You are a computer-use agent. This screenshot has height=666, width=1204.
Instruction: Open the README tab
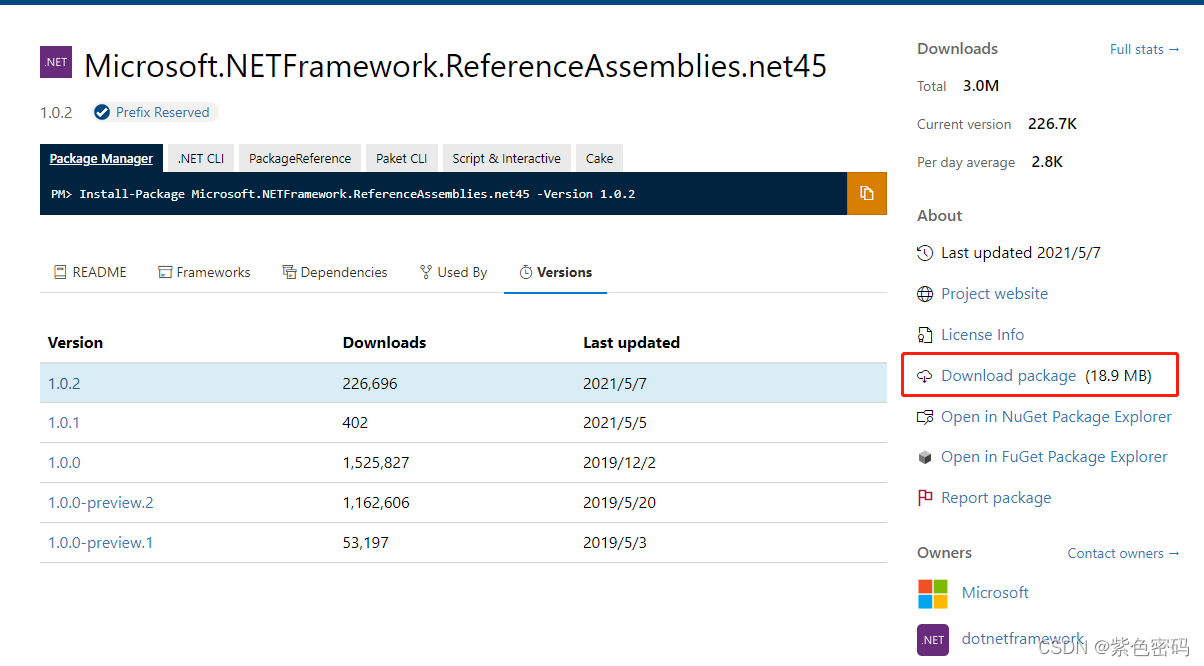(x=88, y=272)
